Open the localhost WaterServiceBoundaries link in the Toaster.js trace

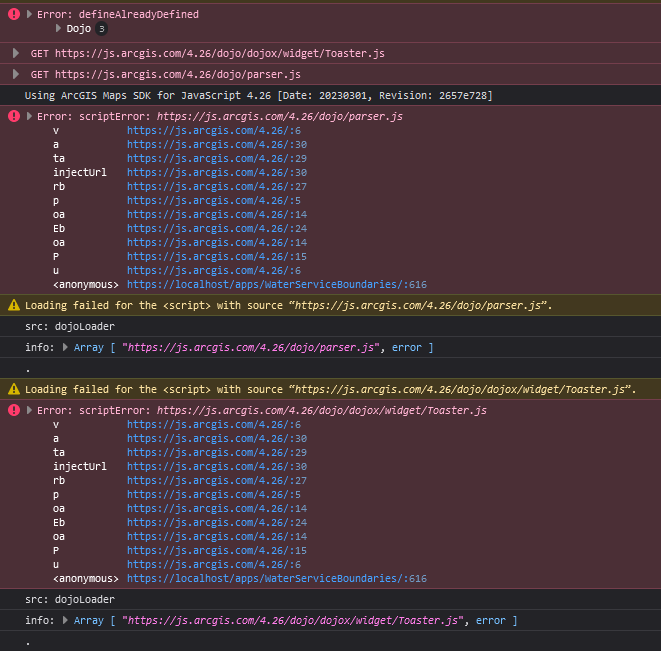[x=276, y=578]
